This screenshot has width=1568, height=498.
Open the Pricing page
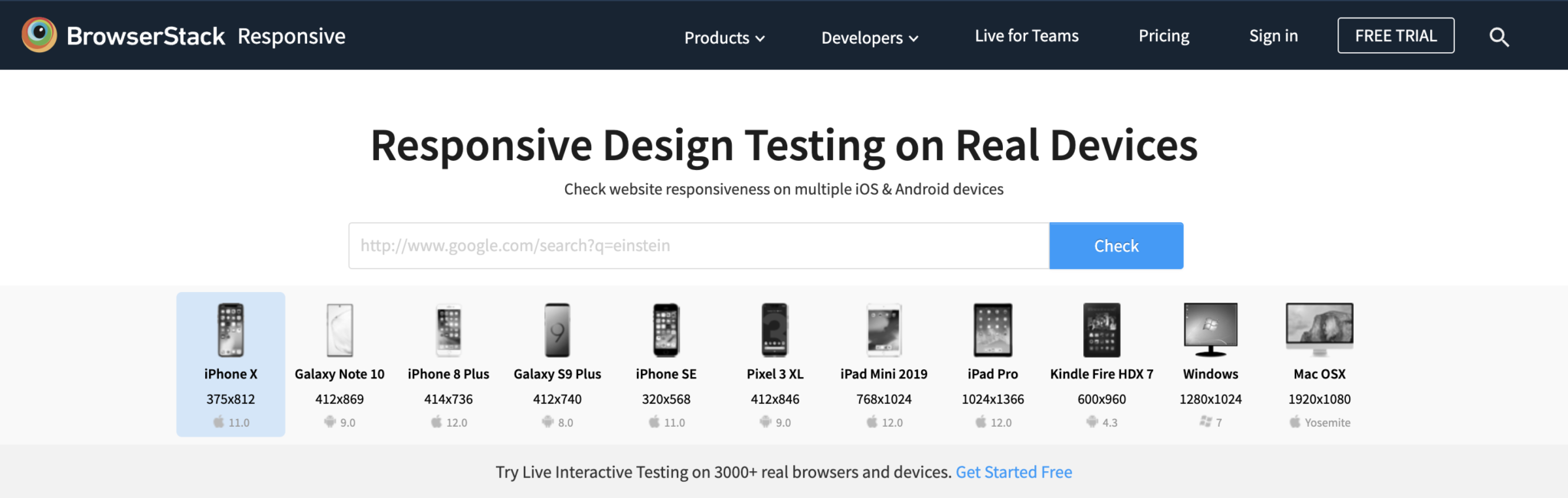pyautogui.click(x=1164, y=36)
